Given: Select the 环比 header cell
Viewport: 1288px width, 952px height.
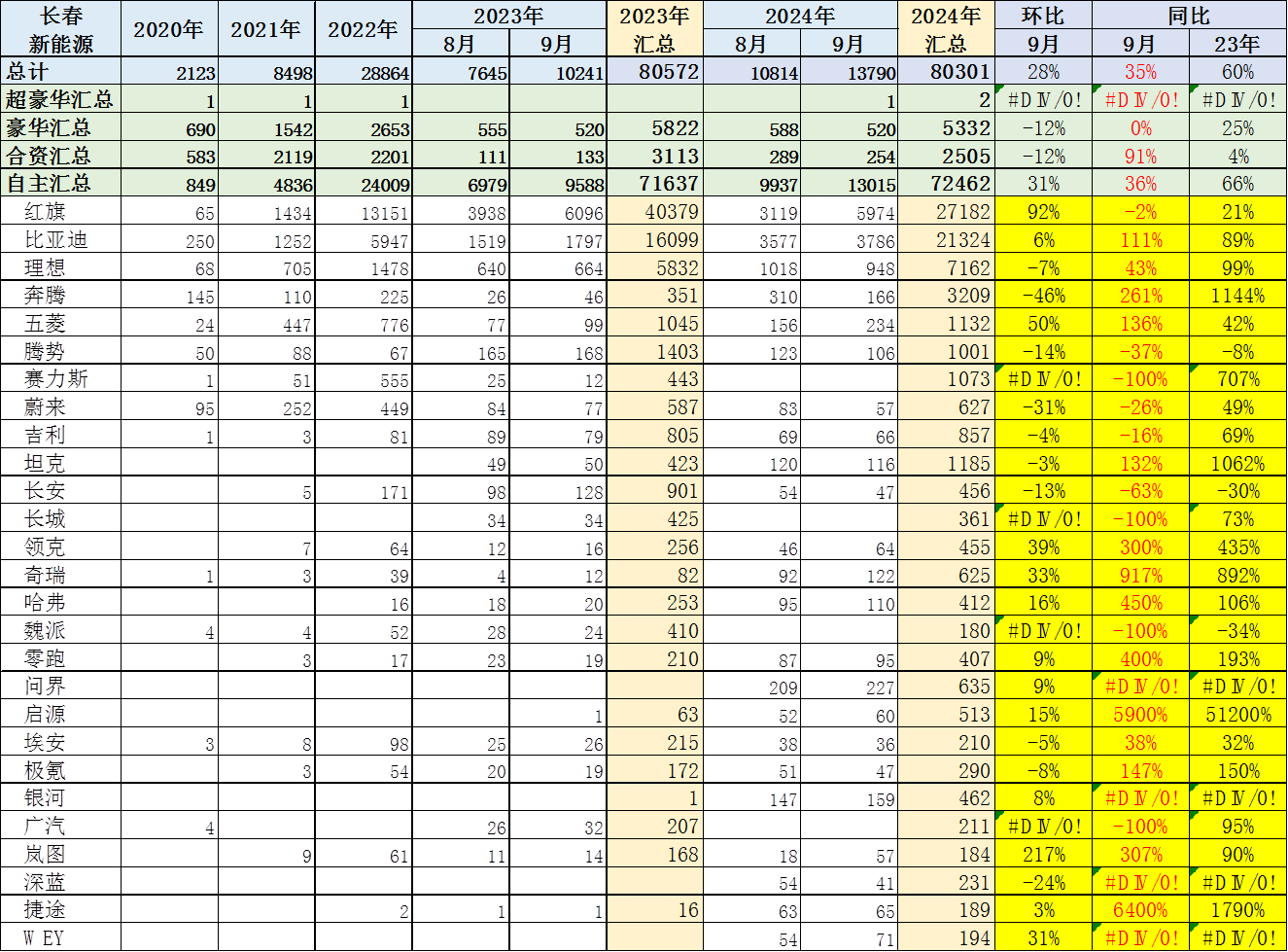Looking at the screenshot, I should [1043, 16].
